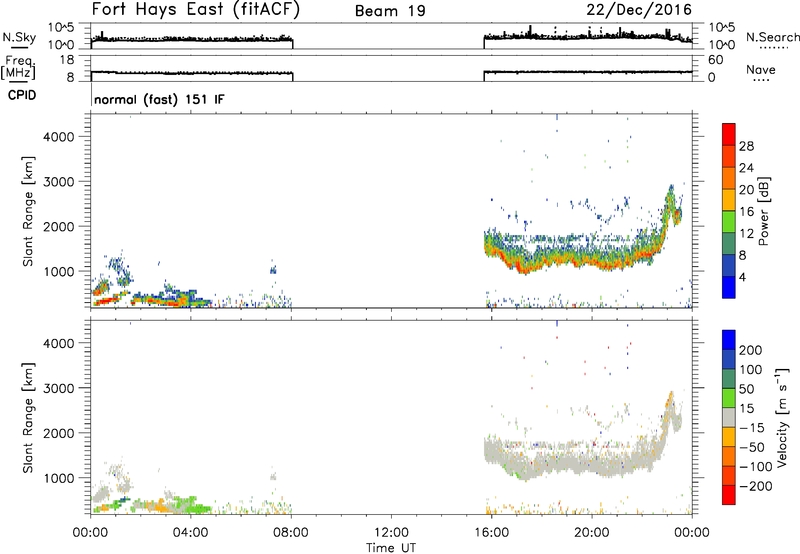Click the 'Fort Hays East (fitACF)' title

[x=195, y=10]
